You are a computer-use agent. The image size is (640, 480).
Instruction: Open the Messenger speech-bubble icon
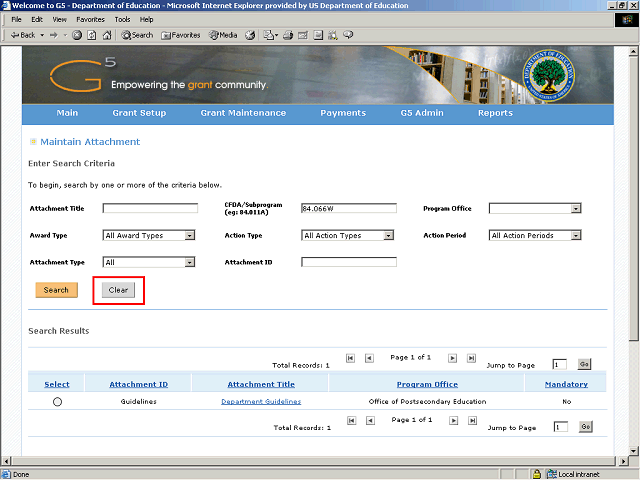348,35
